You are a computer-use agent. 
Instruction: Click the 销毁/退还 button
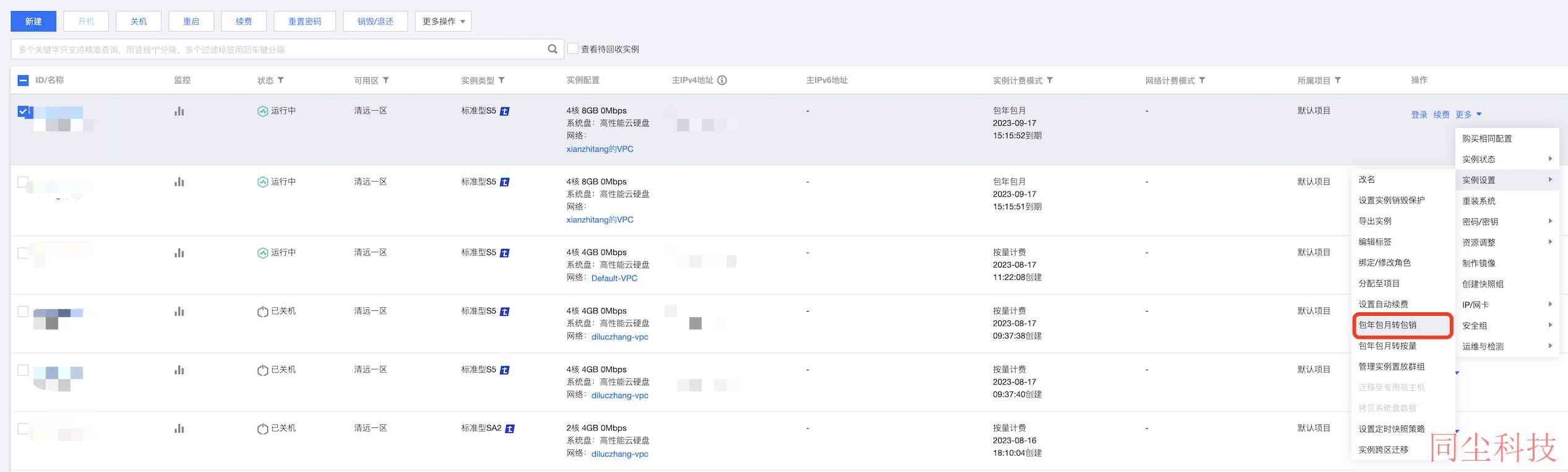coord(376,21)
